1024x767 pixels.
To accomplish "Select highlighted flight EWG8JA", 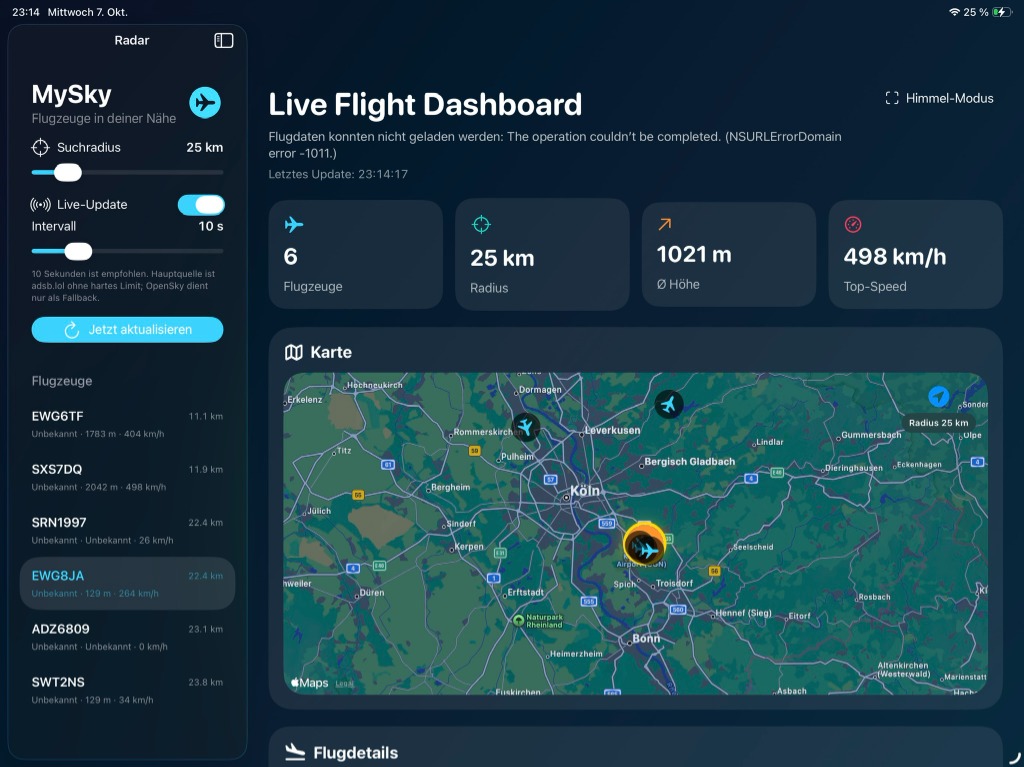I will pos(127,583).
